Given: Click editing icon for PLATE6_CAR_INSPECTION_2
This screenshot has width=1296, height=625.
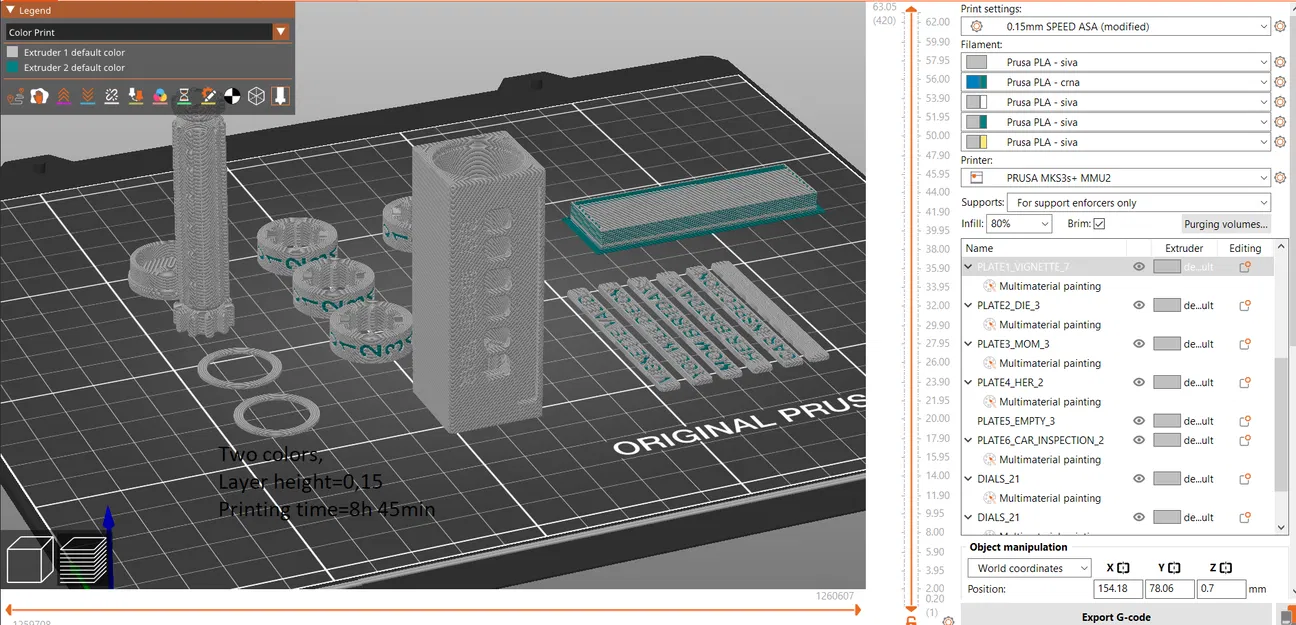Looking at the screenshot, I should click(x=1245, y=440).
